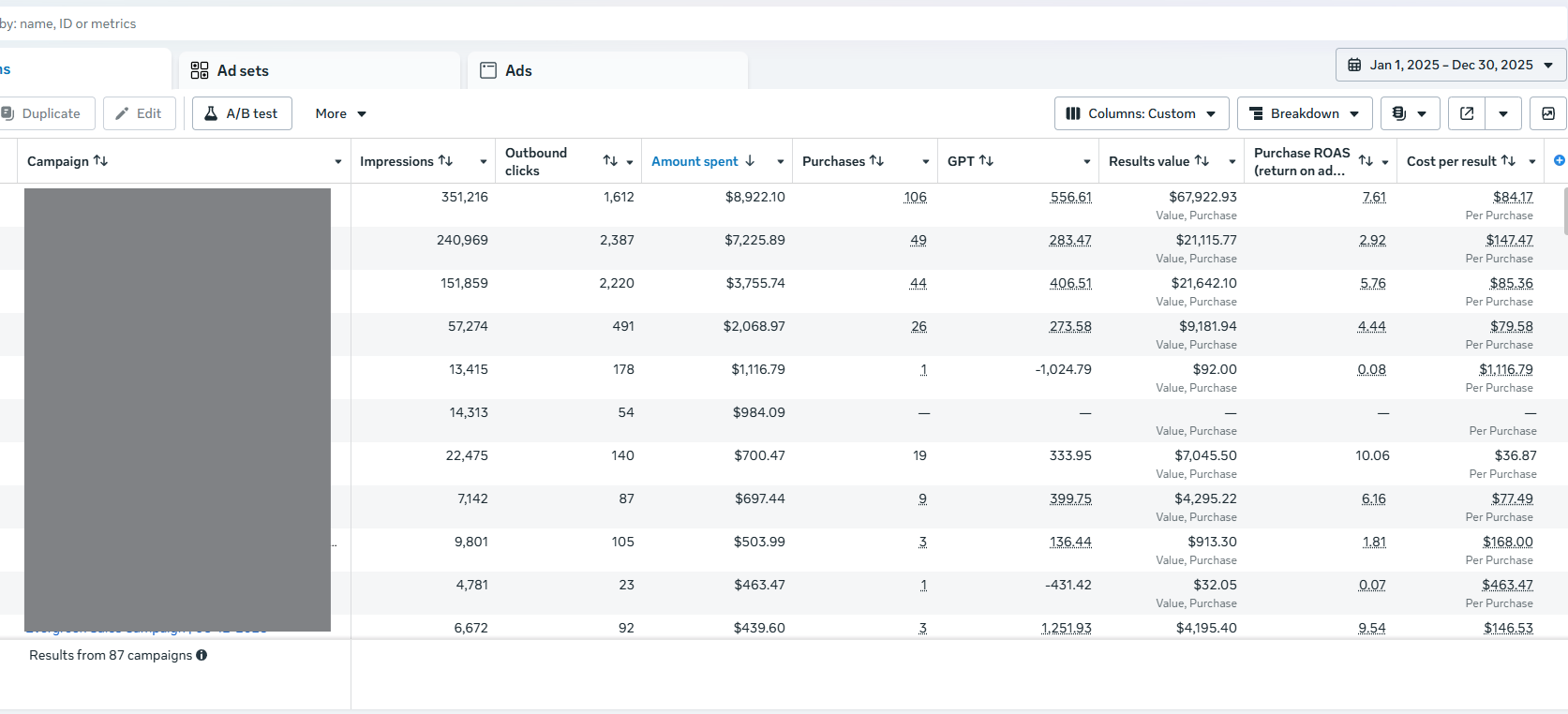Click the blue add column plus icon

[x=1559, y=160]
